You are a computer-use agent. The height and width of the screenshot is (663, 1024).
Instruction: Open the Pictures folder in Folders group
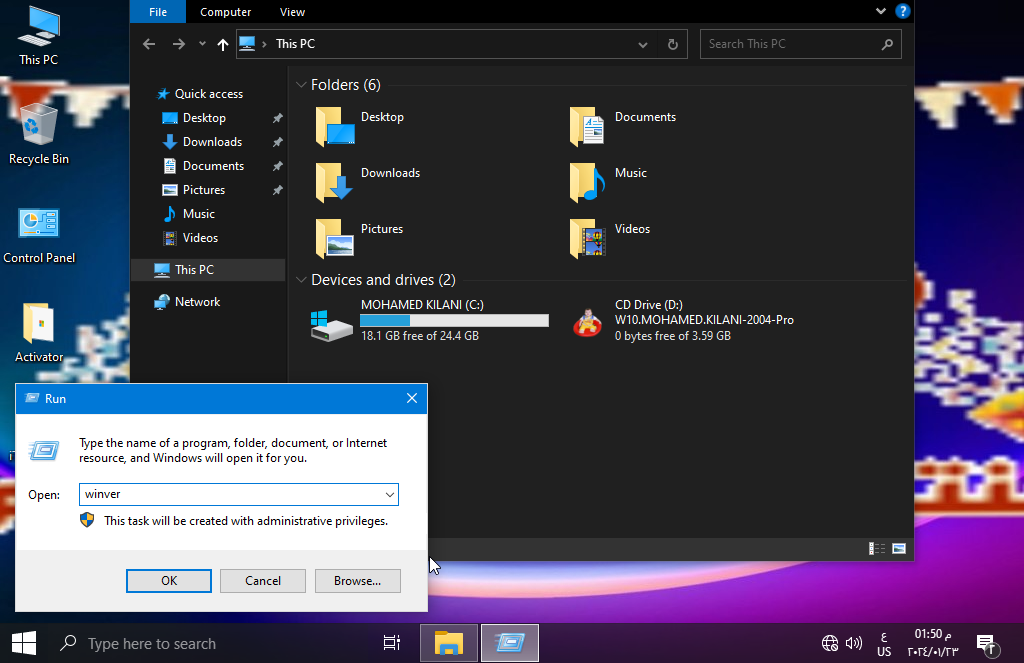(x=359, y=238)
